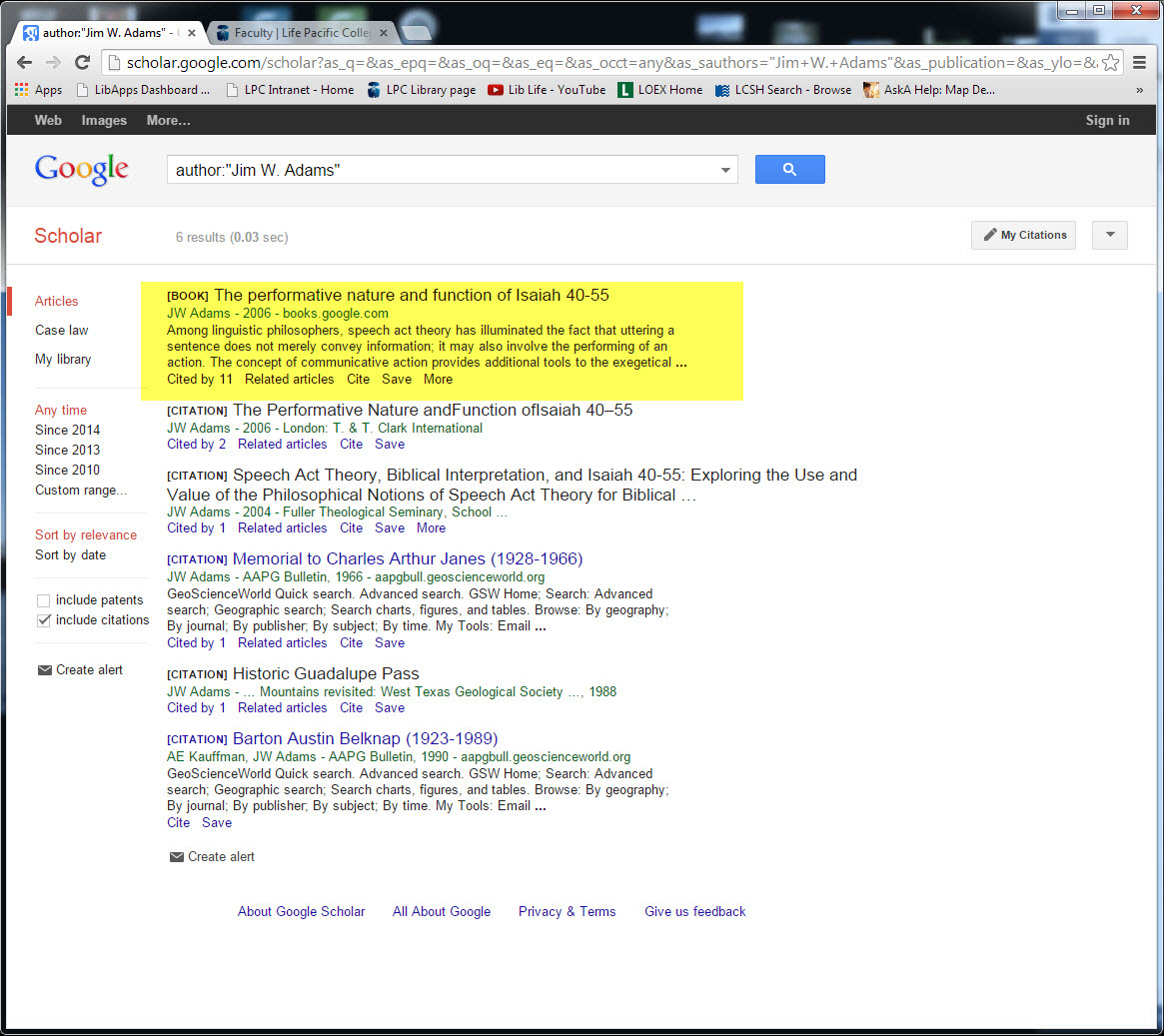This screenshot has height=1036, width=1164.
Task: Open the advanced search dropdown arrow in search box
Action: click(725, 170)
